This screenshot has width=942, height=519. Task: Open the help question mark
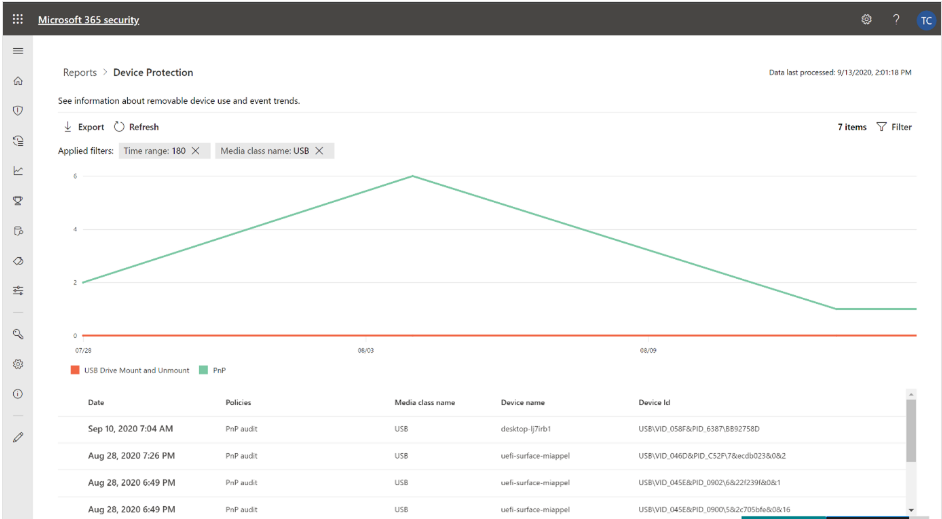coord(896,19)
